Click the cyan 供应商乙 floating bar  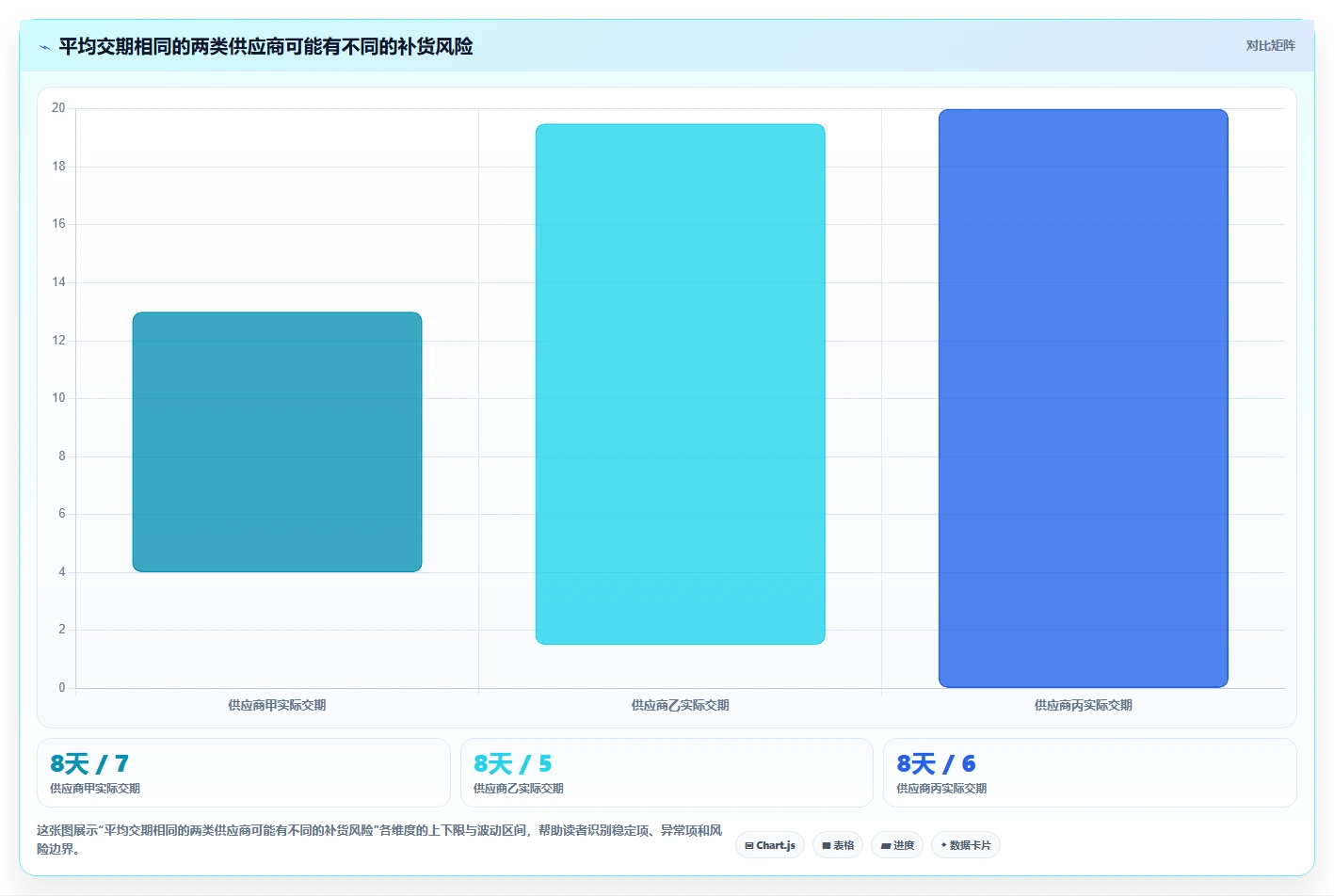(680, 384)
